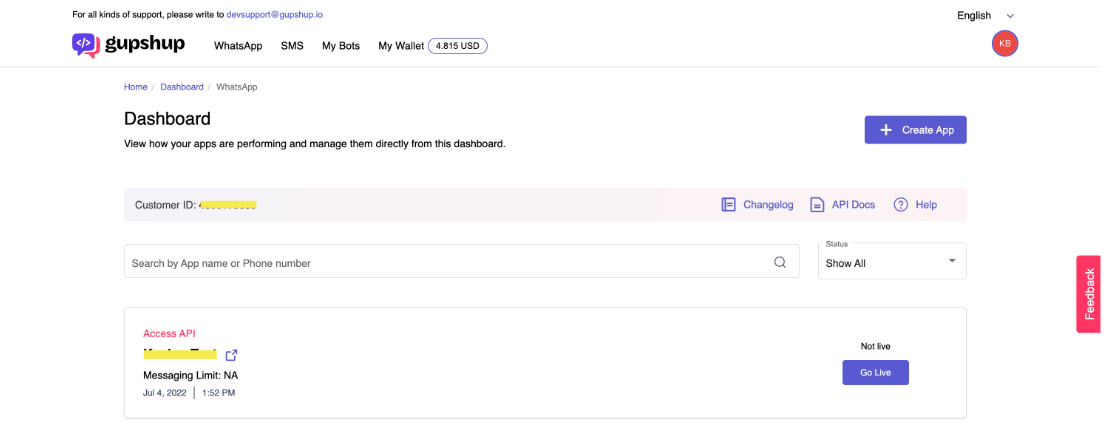The image size is (1110, 435).
Task: Click the Dashboard heading
Action: click(x=167, y=119)
